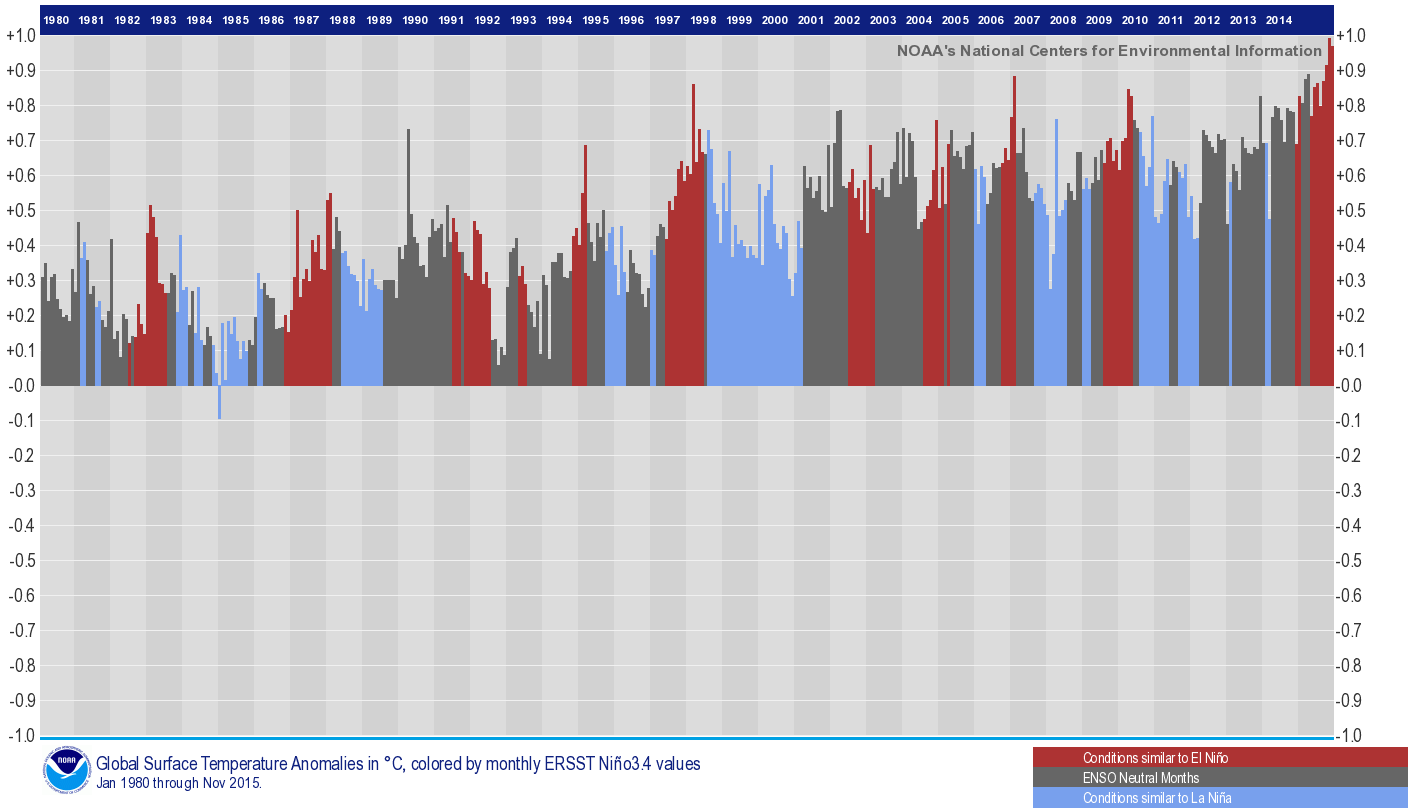The width and height of the screenshot is (1408, 810).
Task: Select the 2004 year label
Action: click(920, 20)
